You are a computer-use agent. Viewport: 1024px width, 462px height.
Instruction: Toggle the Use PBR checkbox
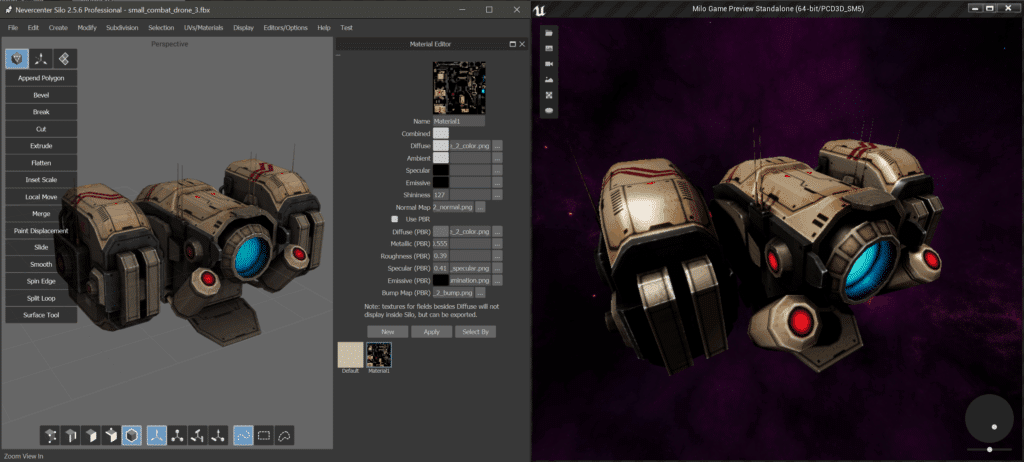(394, 219)
